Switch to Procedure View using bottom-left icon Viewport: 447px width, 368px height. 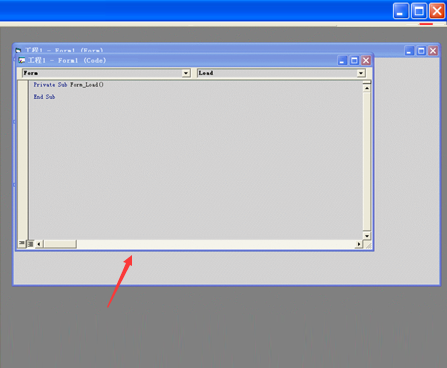[x=22, y=243]
